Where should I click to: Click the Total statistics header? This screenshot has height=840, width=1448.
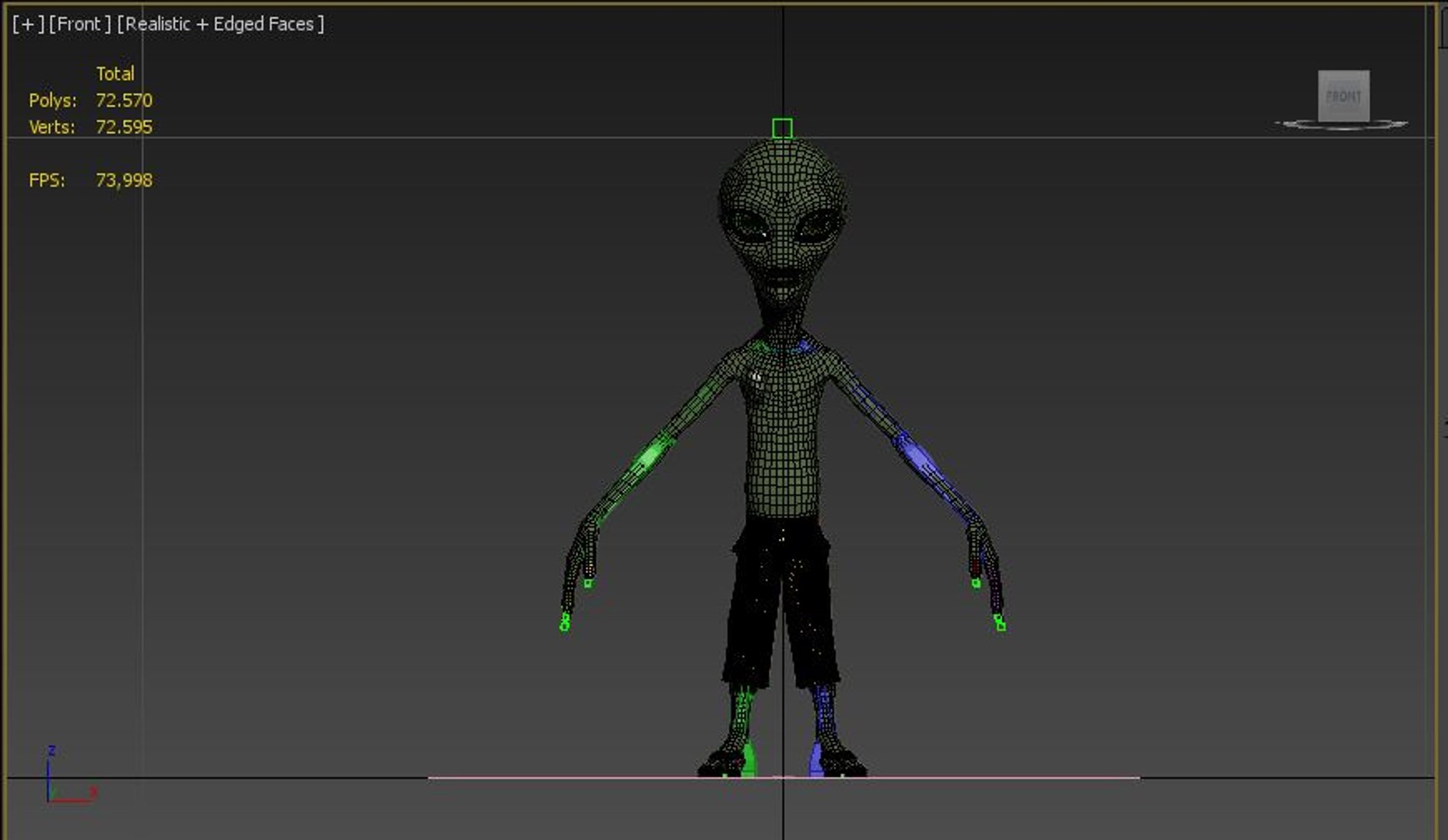115,74
